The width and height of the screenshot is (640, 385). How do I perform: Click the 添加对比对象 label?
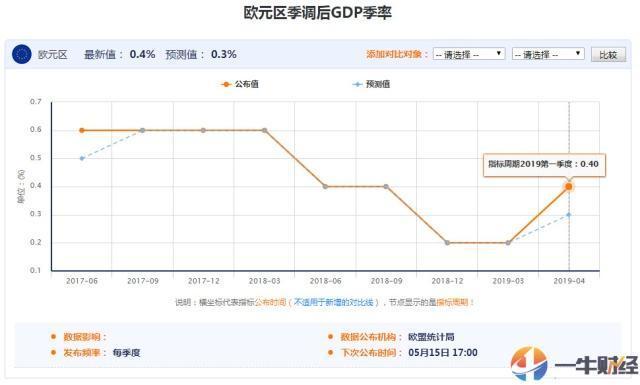(396, 54)
